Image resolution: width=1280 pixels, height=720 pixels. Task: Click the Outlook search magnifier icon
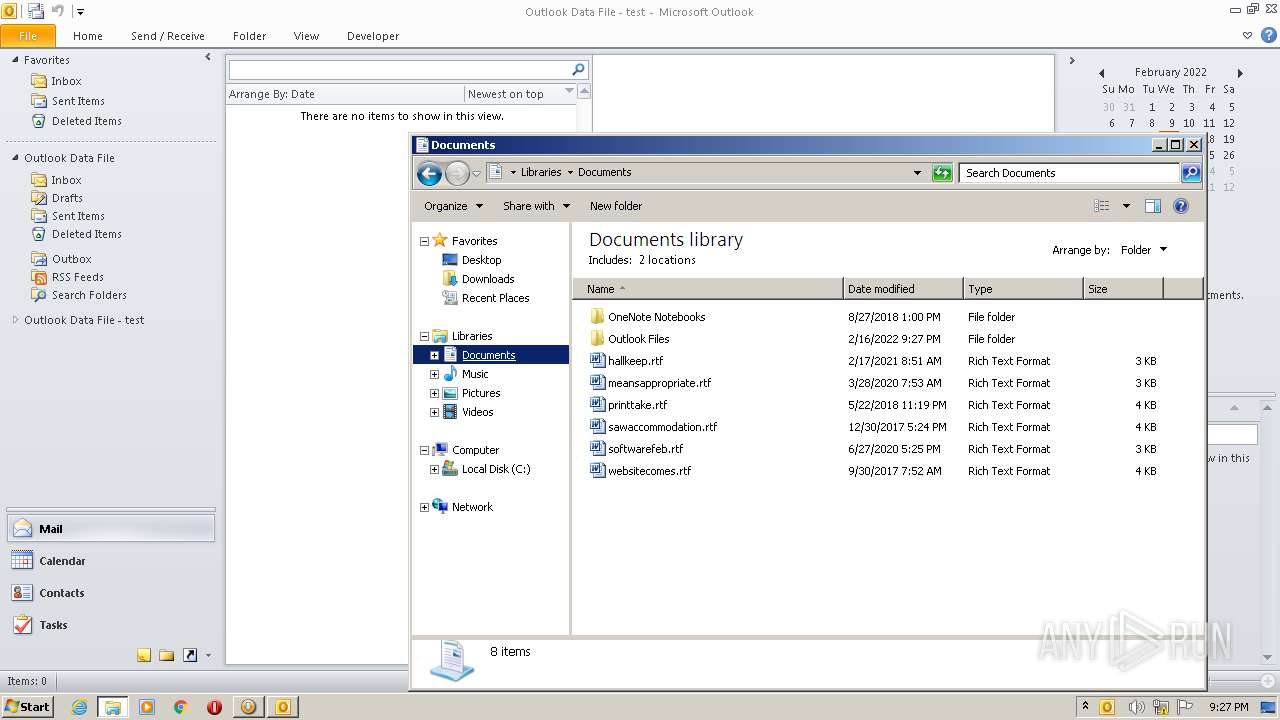[x=578, y=70]
